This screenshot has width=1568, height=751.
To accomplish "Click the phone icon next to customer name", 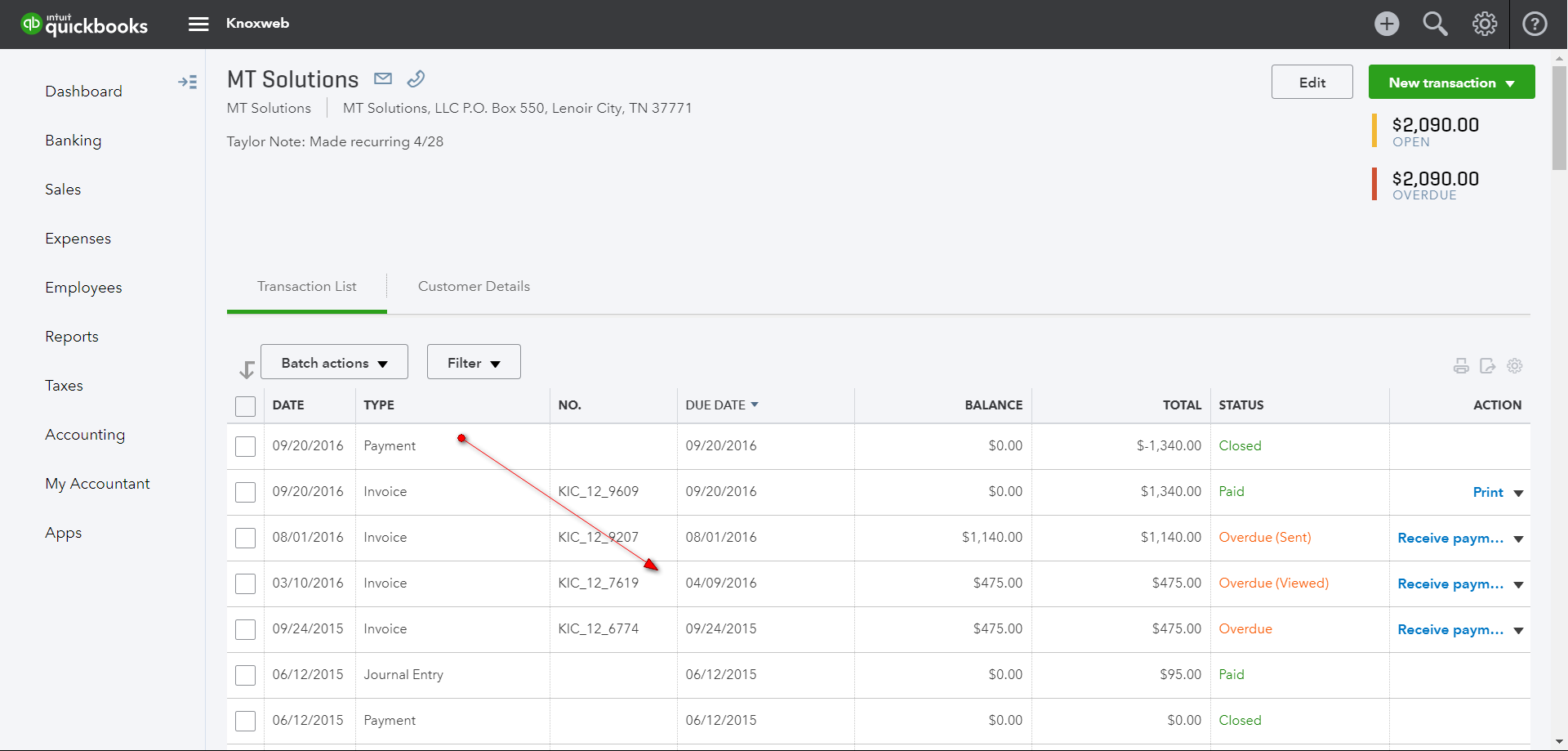I will tap(416, 78).
